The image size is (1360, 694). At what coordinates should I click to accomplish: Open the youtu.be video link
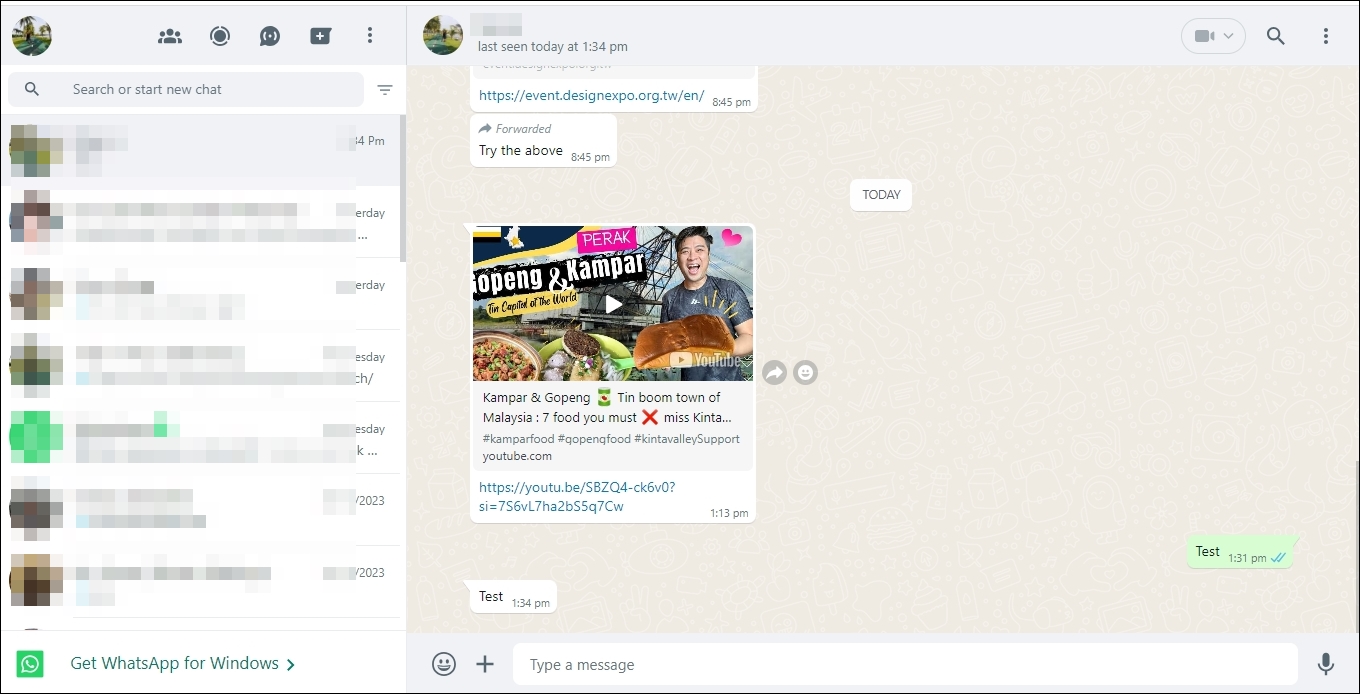[577, 496]
